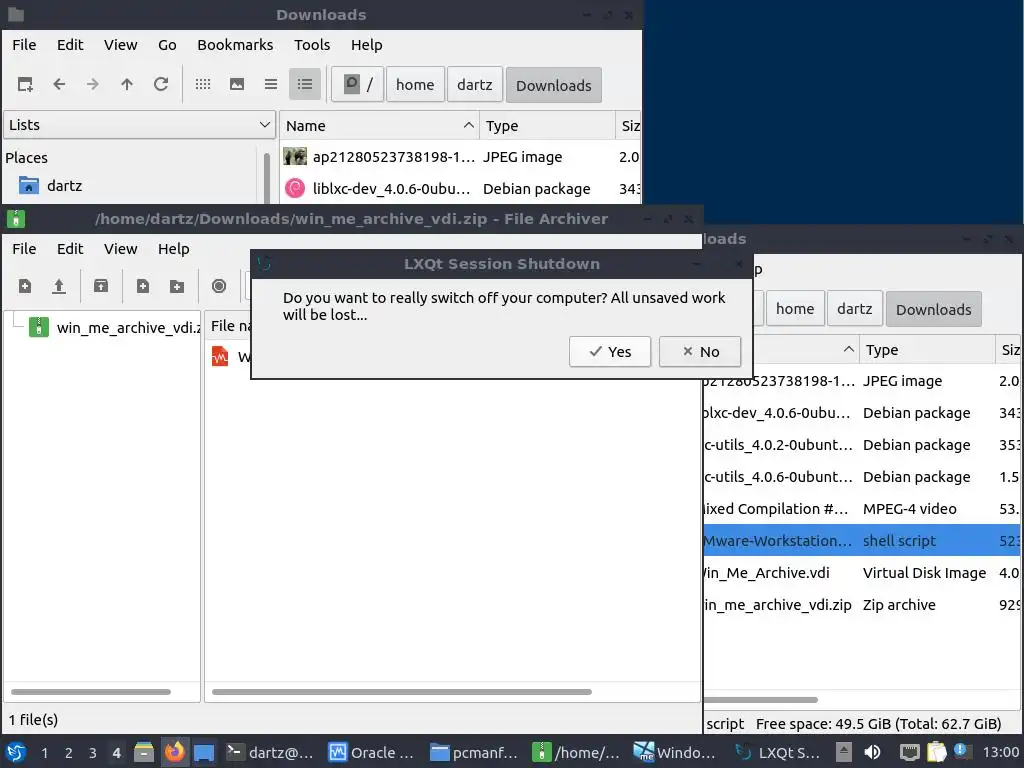Select win_me_archive_vdi.zip tree node

114,327
